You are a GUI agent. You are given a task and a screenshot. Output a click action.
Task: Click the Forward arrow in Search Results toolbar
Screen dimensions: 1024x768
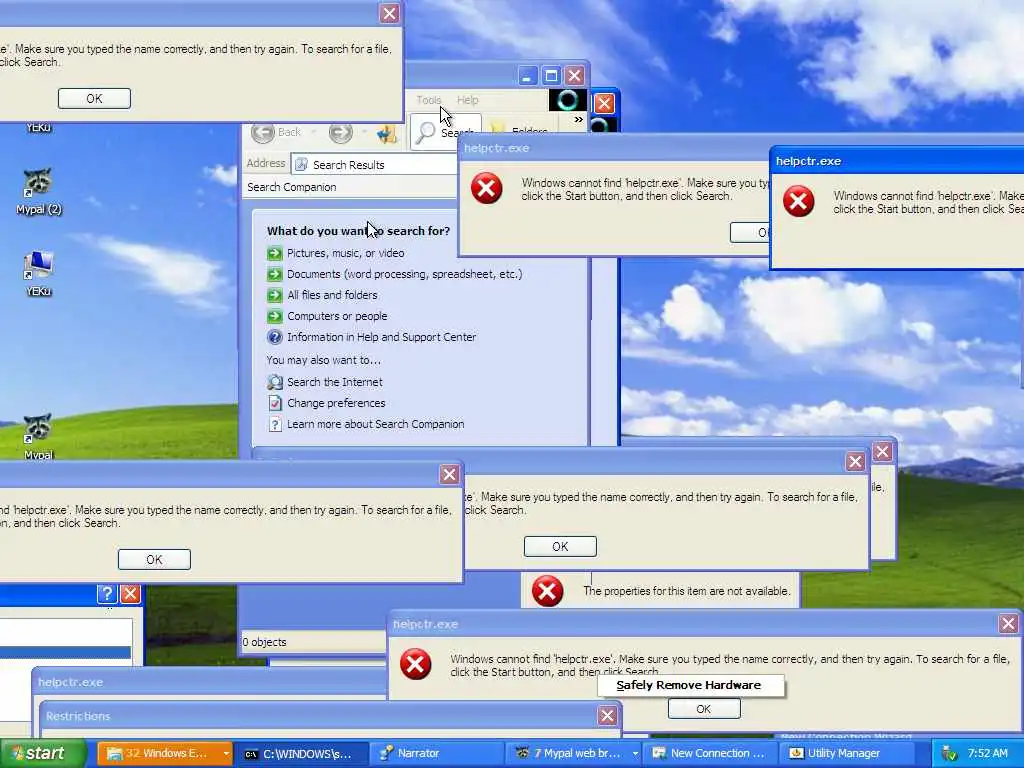tap(340, 133)
